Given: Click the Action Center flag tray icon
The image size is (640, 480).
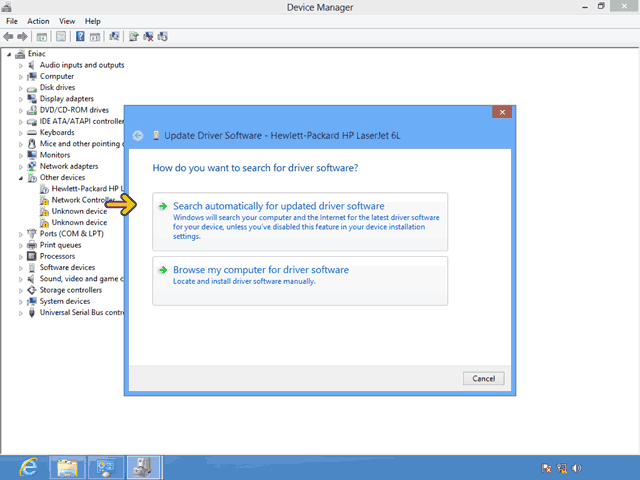Looking at the screenshot, I should [x=547, y=468].
